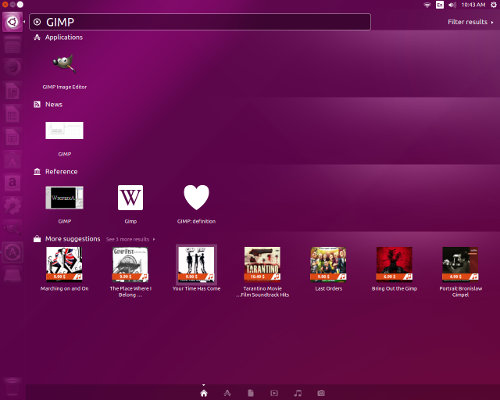Open the GIMP news result thumbnail
Image resolution: width=500 pixels, height=400 pixels.
coord(64,130)
